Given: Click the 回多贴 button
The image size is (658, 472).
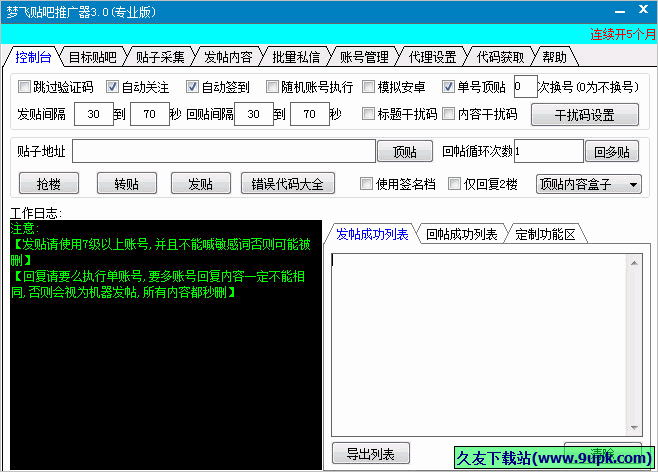Looking at the screenshot, I should (612, 151).
